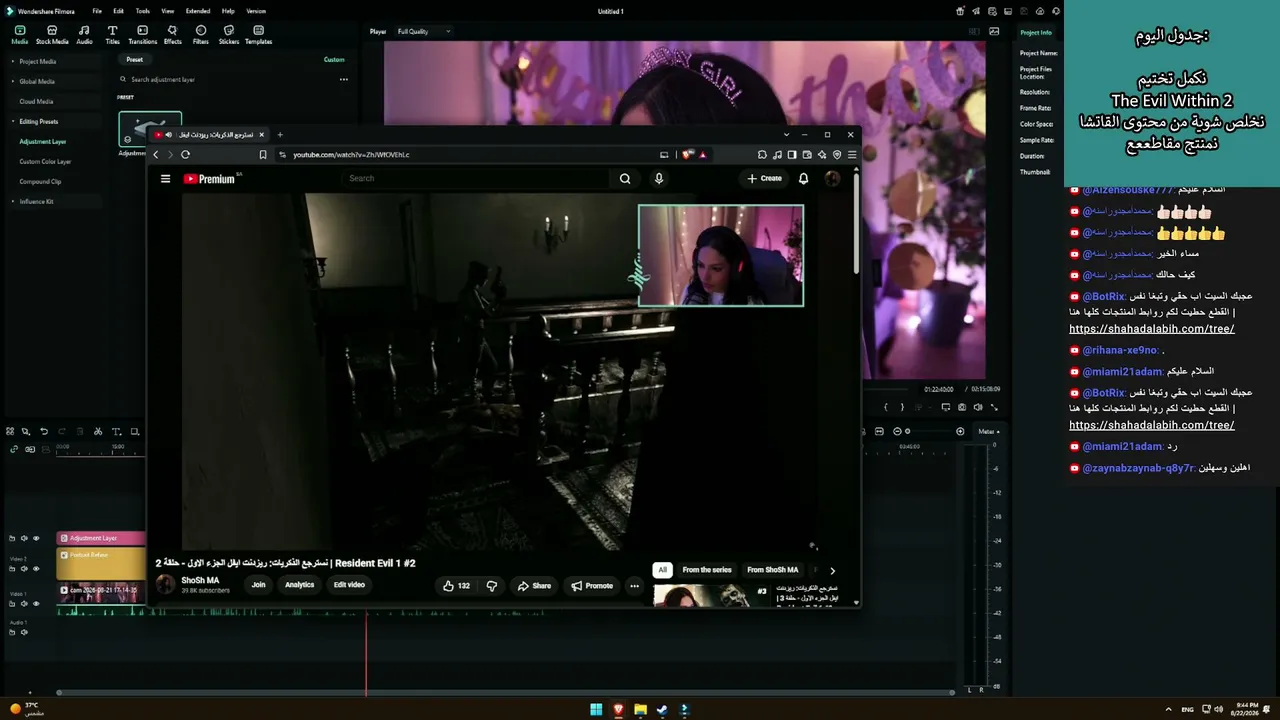Select the timeline scissors split tool
This screenshot has width=1280, height=720.
point(97,432)
